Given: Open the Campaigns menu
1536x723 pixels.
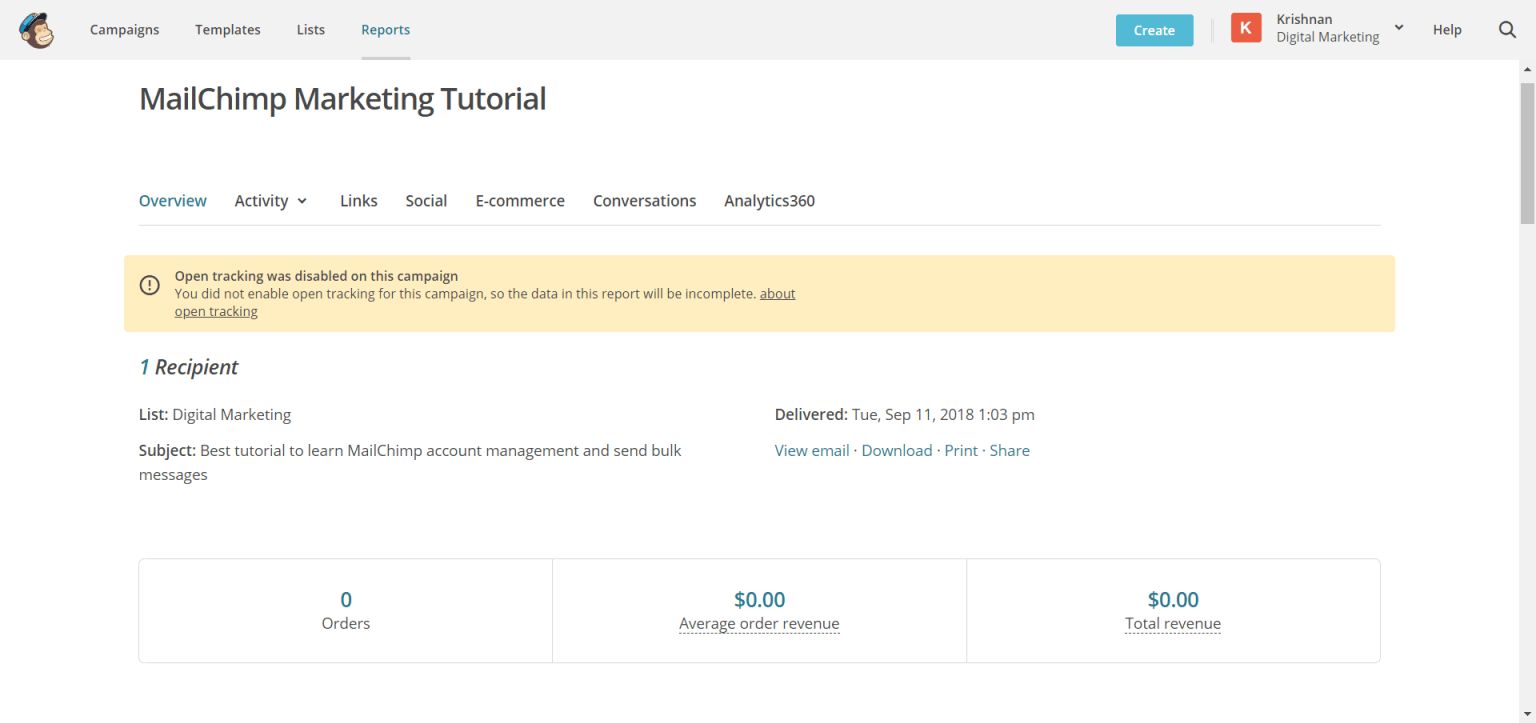Looking at the screenshot, I should 124,30.
